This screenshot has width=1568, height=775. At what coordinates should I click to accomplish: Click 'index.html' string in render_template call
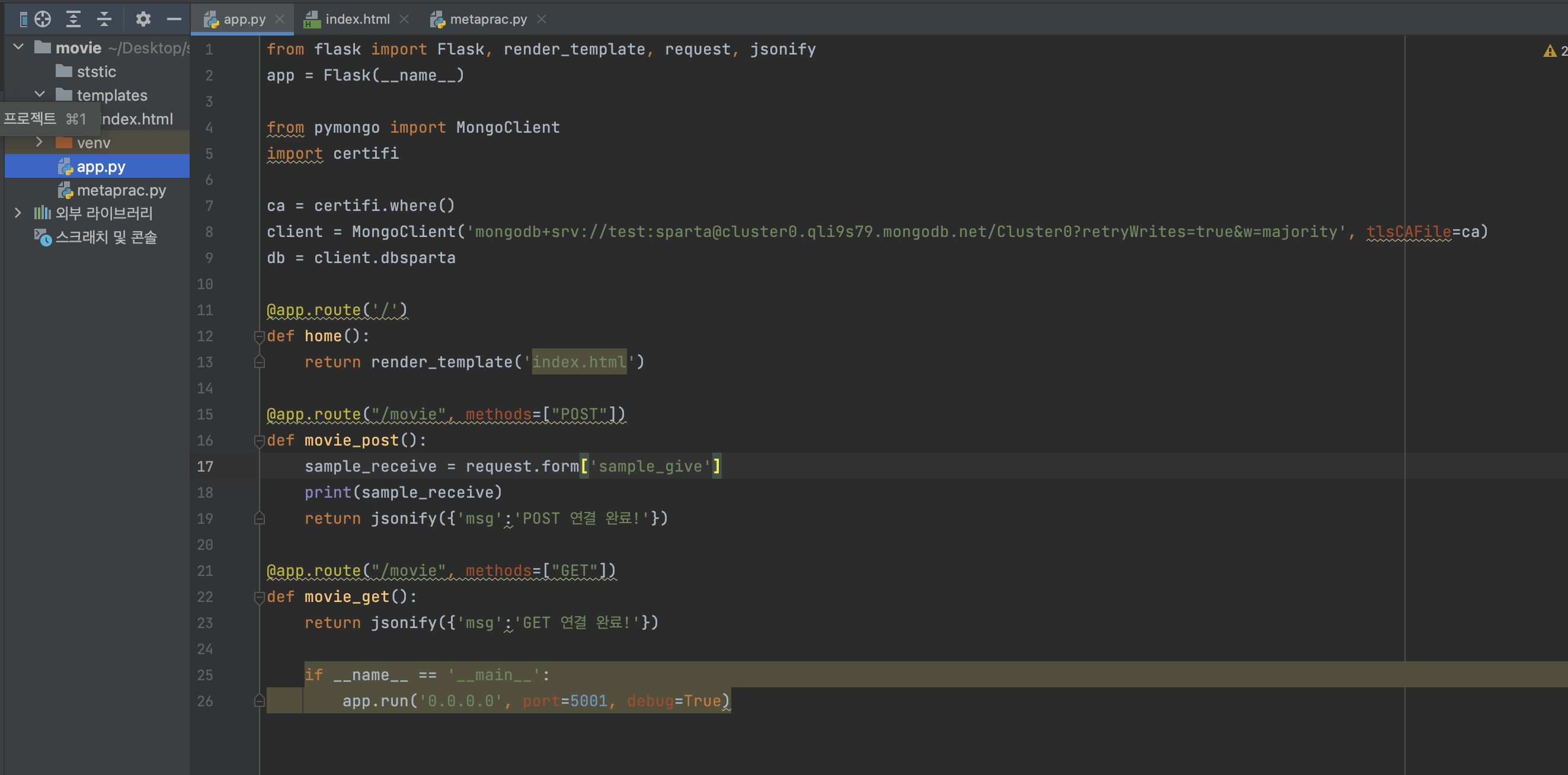pos(579,362)
